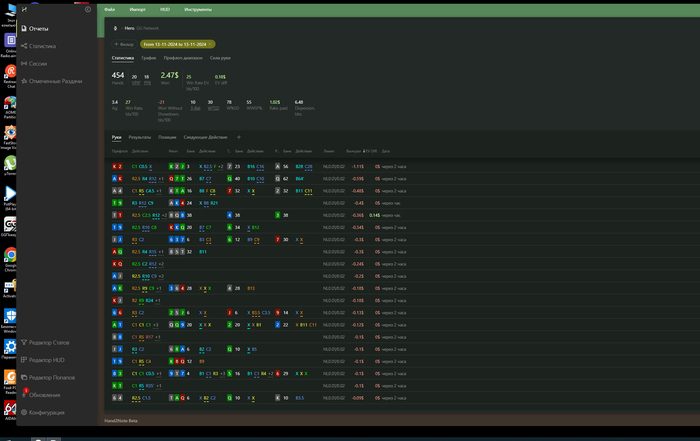Screen dimensions: 700x441
Task: Select the Статистика tab
Action: pyautogui.click(x=123, y=58)
